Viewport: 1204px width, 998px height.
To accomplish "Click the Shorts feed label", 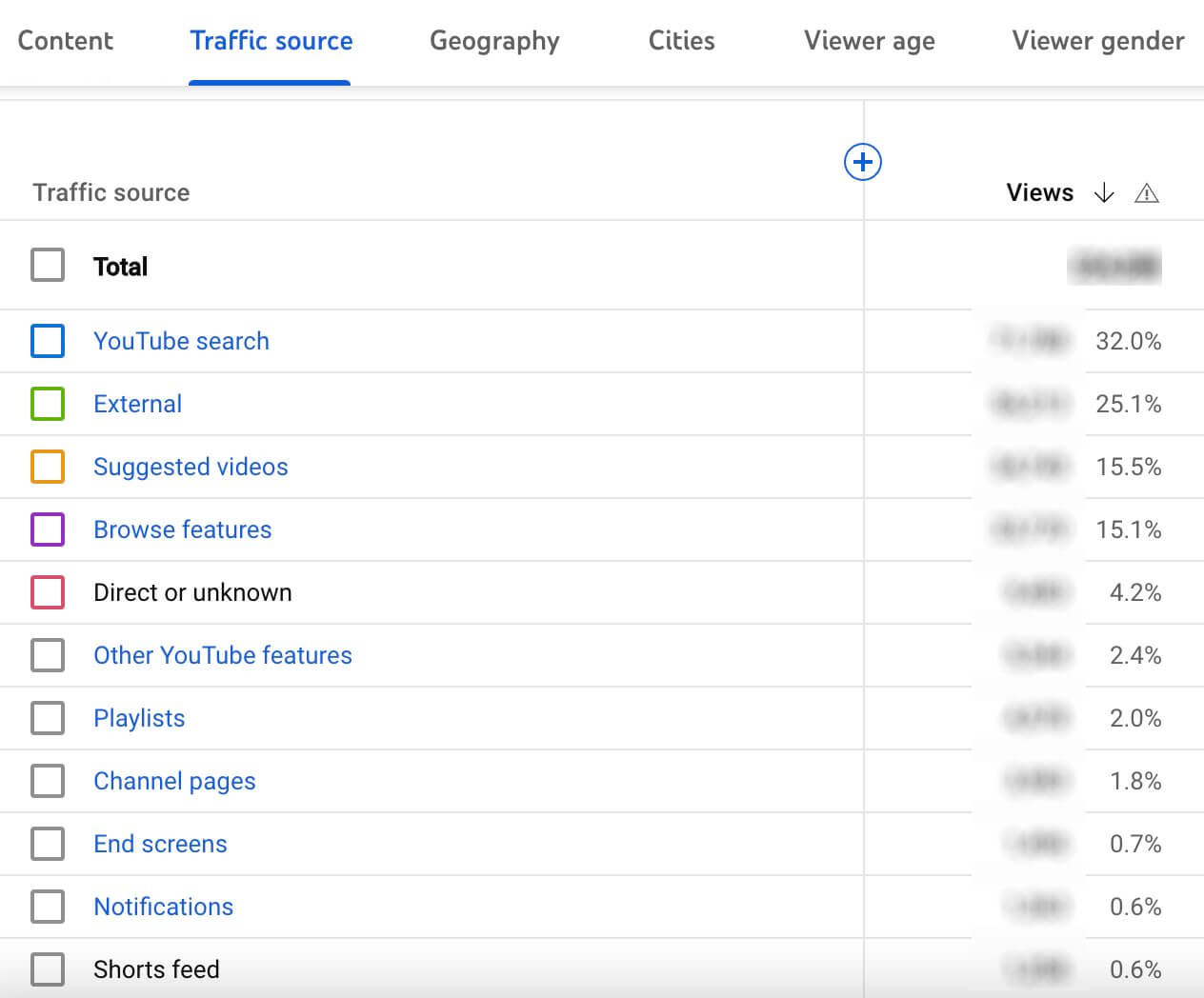I will [156, 969].
